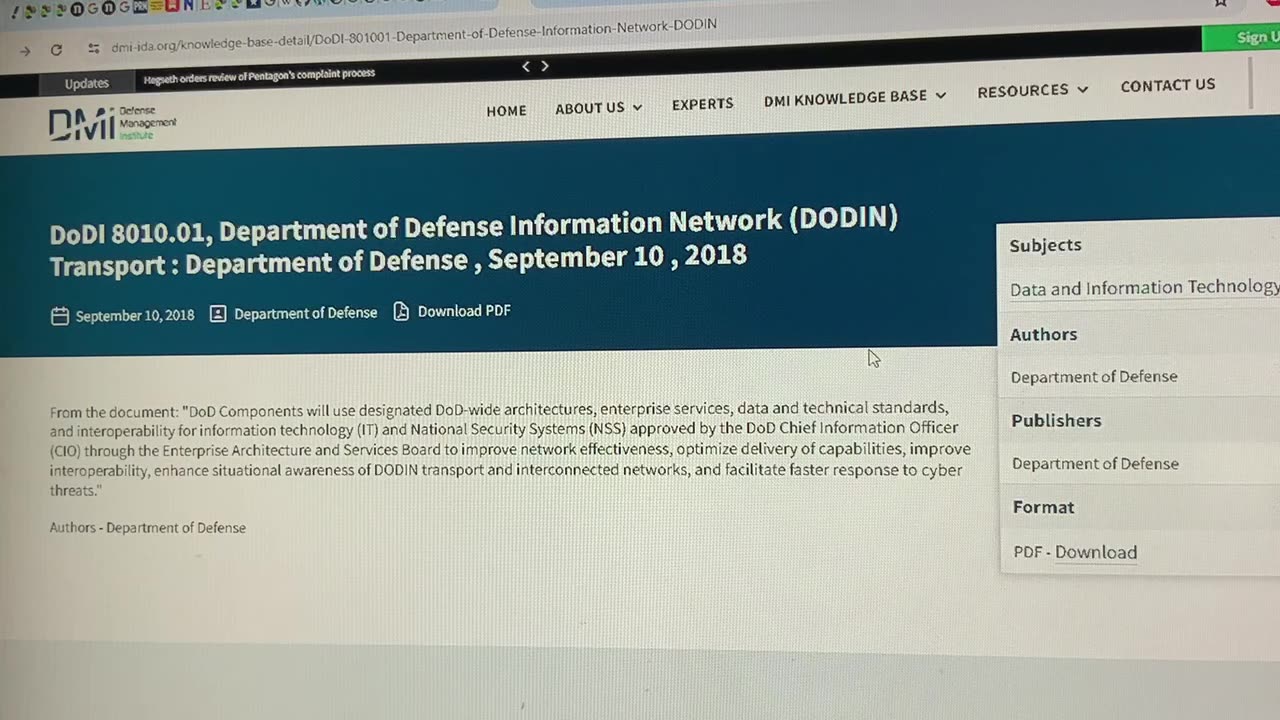The height and width of the screenshot is (720, 1280).
Task: Click the Updates label in ticker bar
Action: coord(87,83)
